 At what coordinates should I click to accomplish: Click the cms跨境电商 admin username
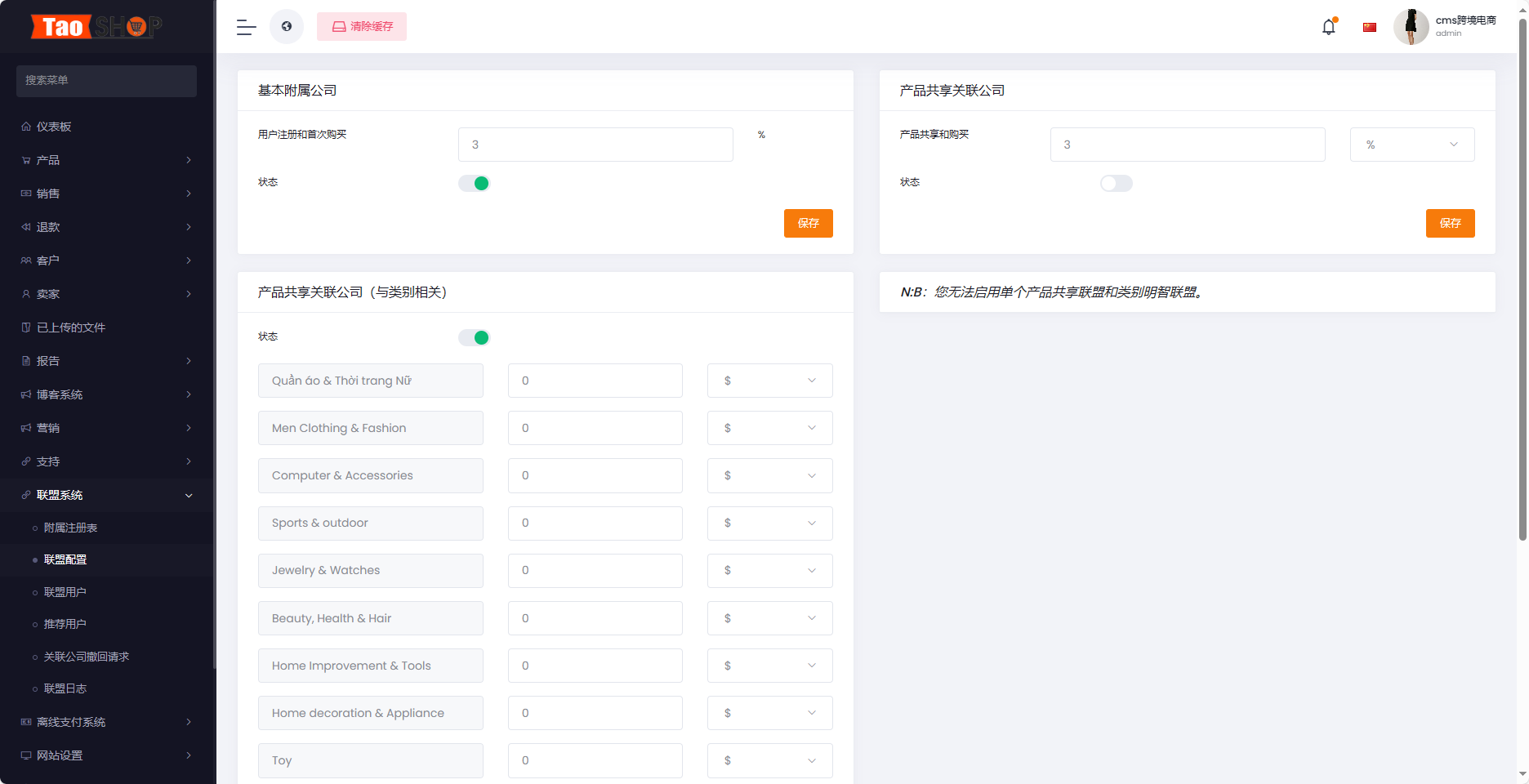[x=1465, y=20]
